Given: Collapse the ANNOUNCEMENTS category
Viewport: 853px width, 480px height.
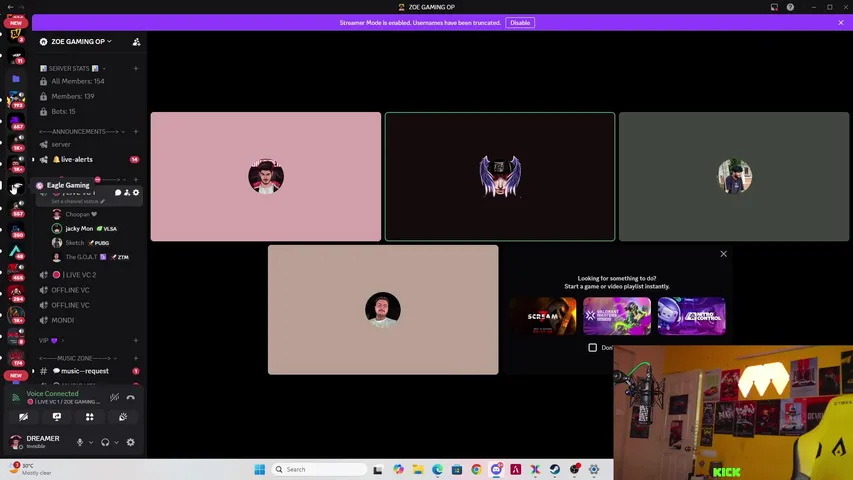Looking at the screenshot, I should tap(82, 132).
